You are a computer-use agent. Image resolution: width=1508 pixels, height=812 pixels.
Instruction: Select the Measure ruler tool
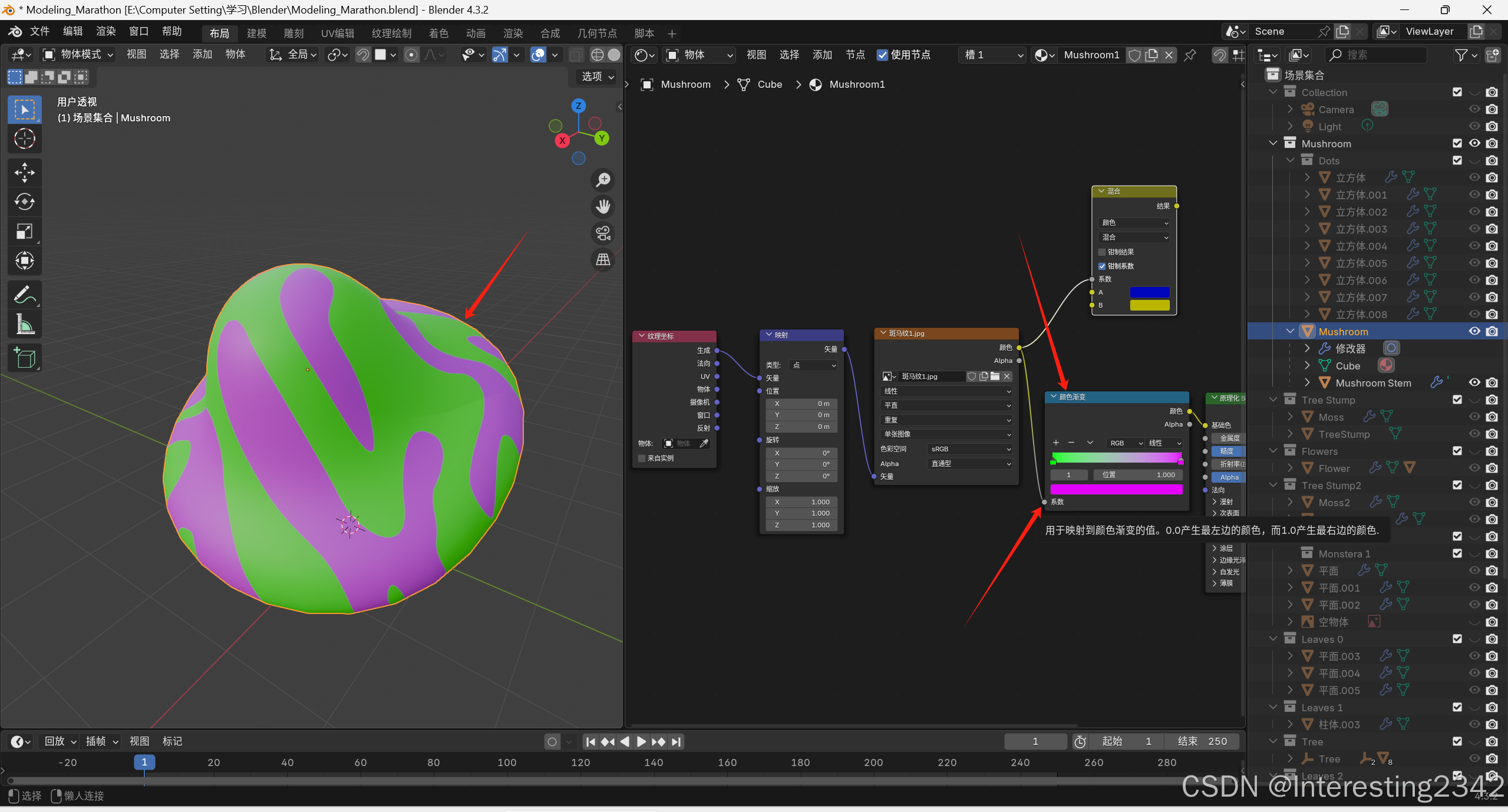click(x=24, y=324)
